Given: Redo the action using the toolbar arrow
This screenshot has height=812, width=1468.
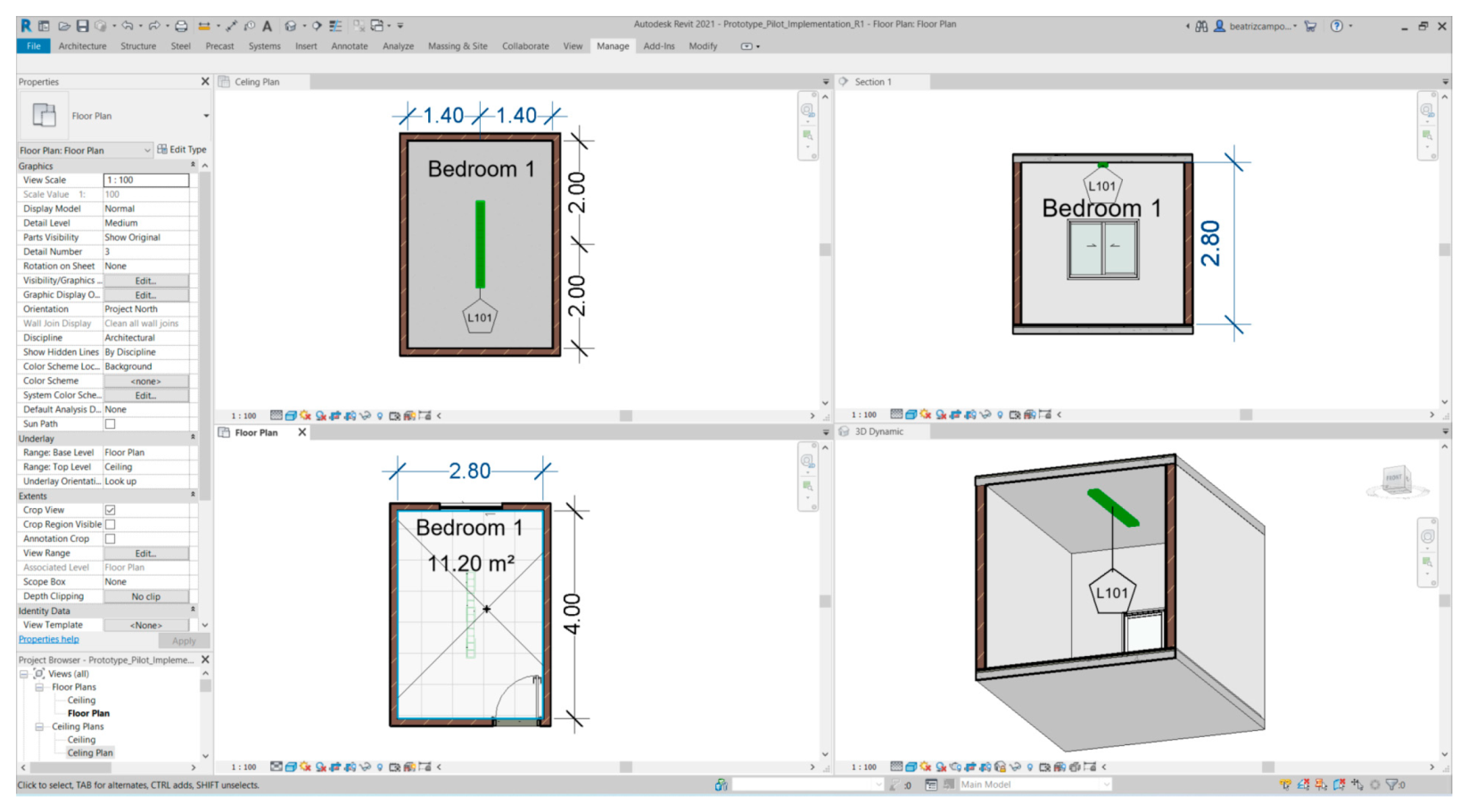Looking at the screenshot, I should 154,26.
